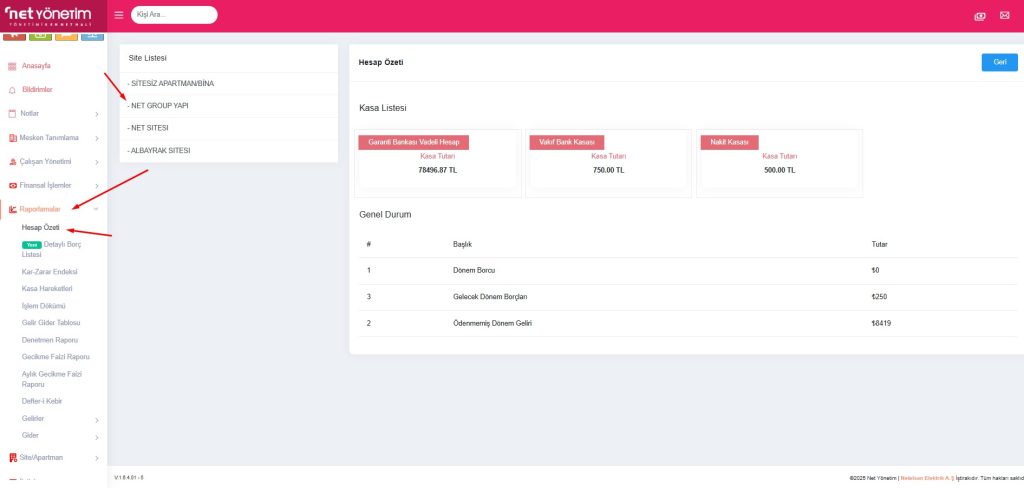Click the Site/Apartman building icon

click(x=12, y=457)
